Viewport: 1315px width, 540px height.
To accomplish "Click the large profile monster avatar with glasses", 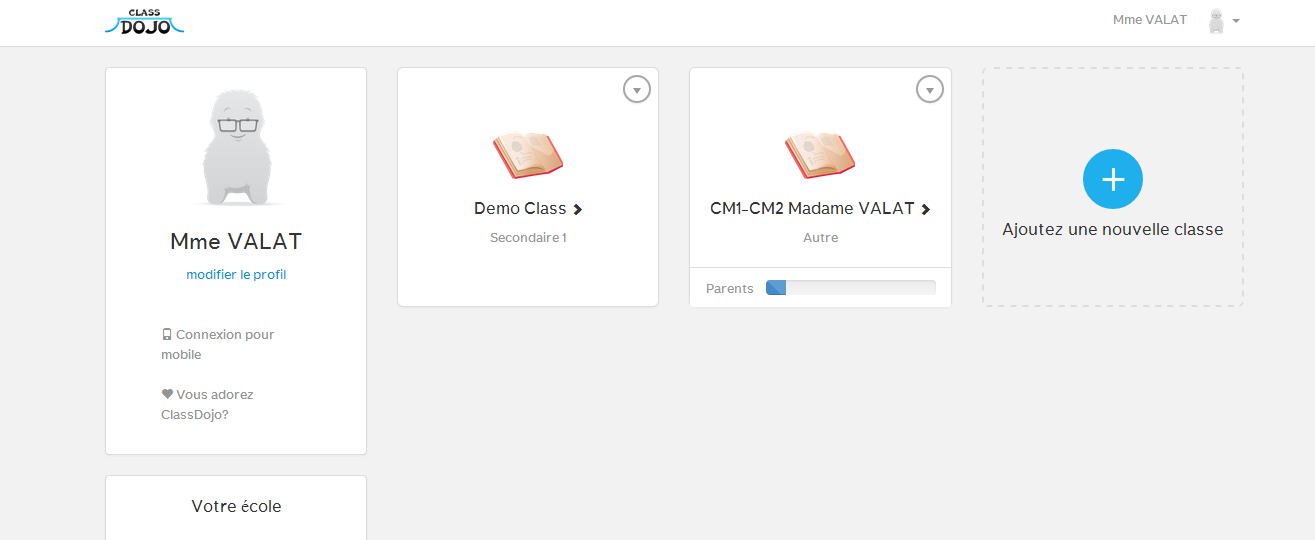I will point(237,148).
